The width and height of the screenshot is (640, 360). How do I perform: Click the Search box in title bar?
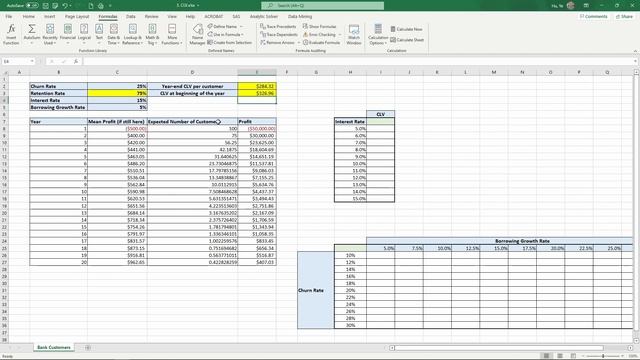click(322, 6)
